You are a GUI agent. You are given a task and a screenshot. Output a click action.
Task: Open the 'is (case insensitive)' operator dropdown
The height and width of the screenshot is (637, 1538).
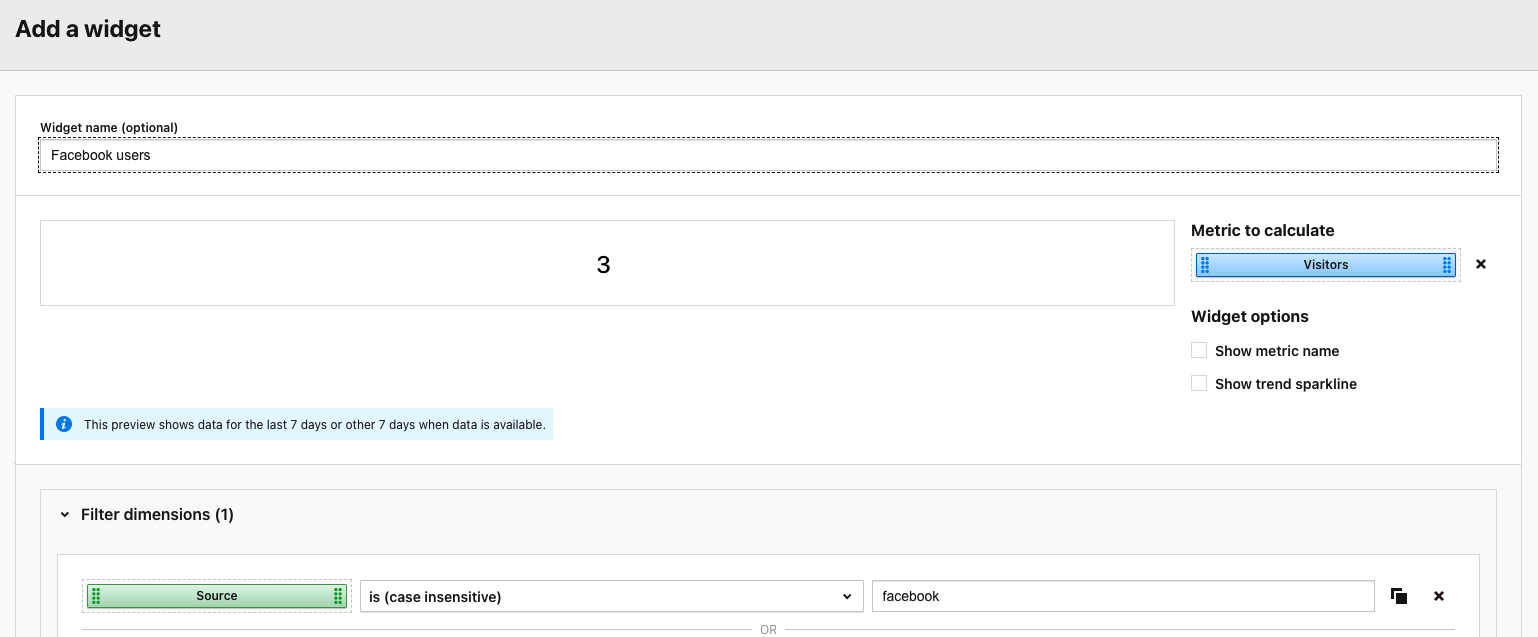[611, 597]
